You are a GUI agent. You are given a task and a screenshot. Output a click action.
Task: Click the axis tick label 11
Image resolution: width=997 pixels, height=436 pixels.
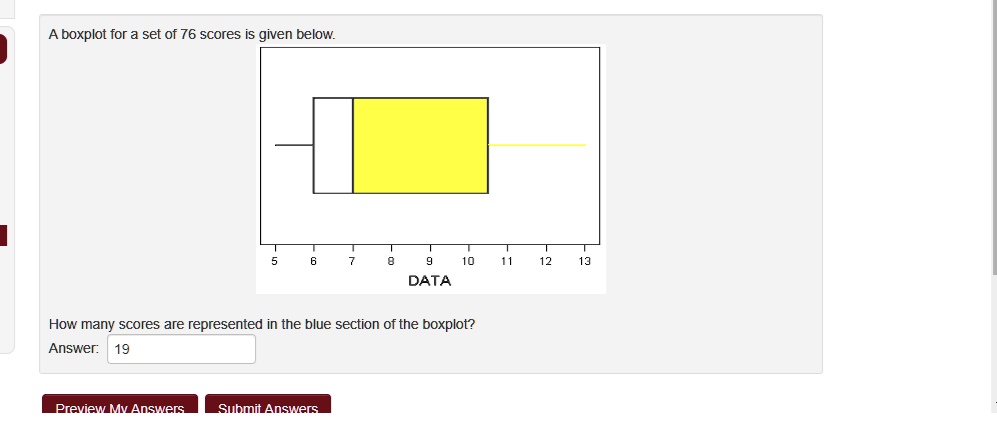[x=507, y=261]
